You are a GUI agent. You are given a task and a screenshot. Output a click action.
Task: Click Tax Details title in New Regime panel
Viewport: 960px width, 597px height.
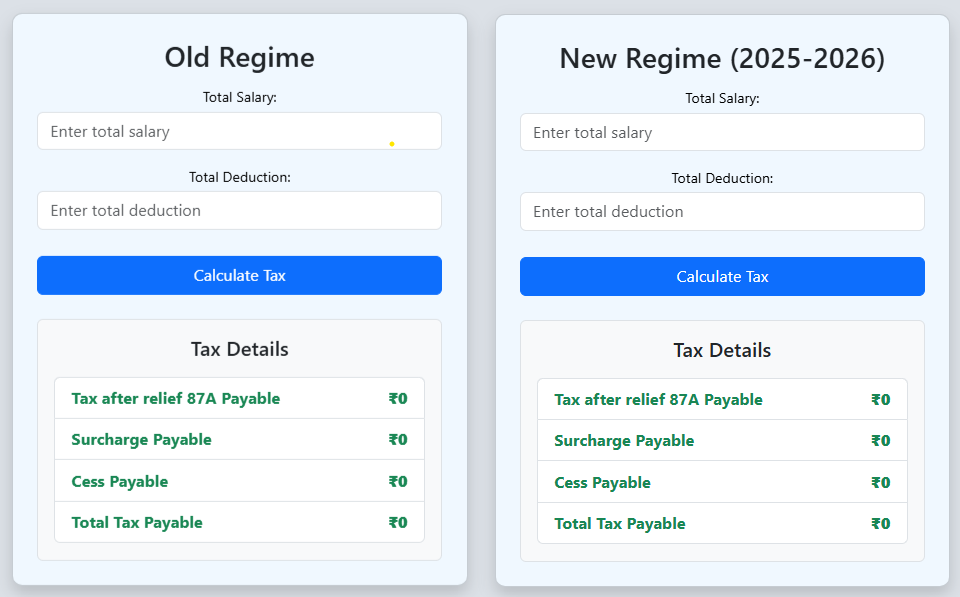[722, 350]
